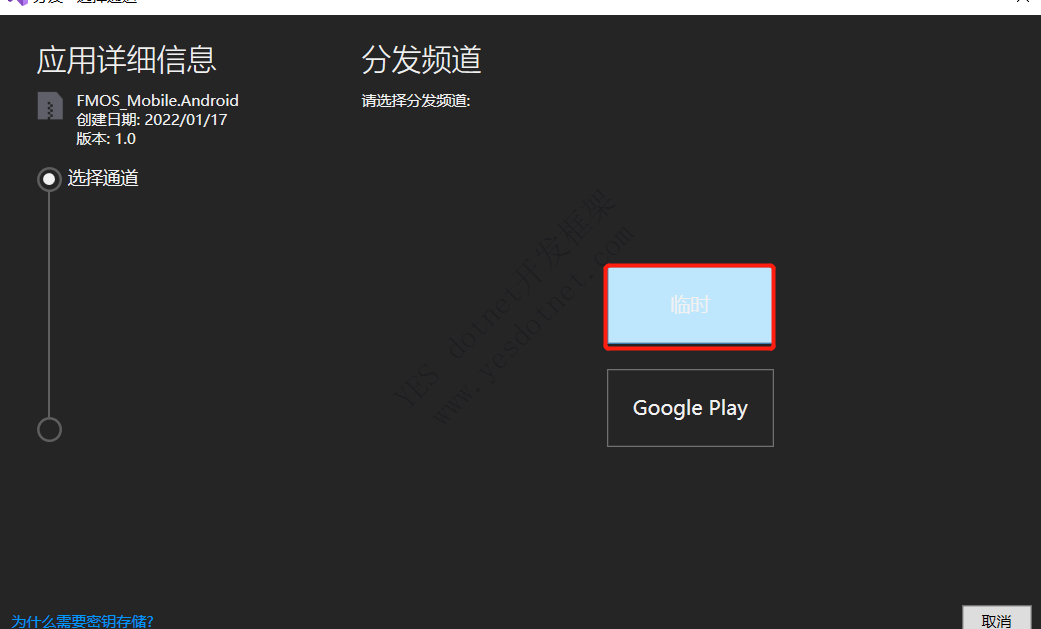Click the FMOS_Mobile.Android archive file icon
1041x629 pixels.
coord(50,106)
